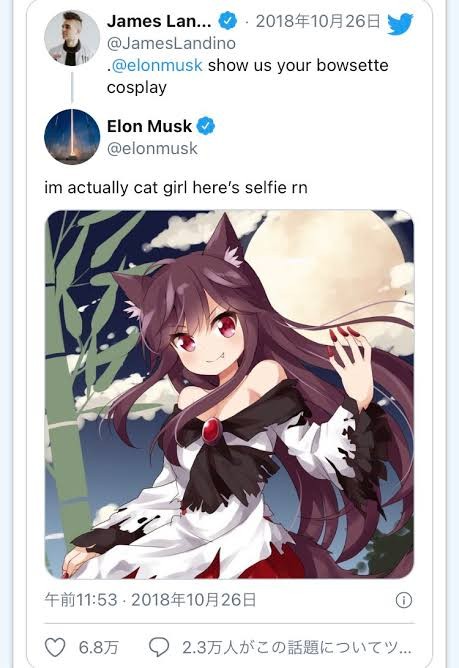Viewport: 459px width, 668px height.
Task: Click the Twitter bird logo
Action: [x=400, y=24]
